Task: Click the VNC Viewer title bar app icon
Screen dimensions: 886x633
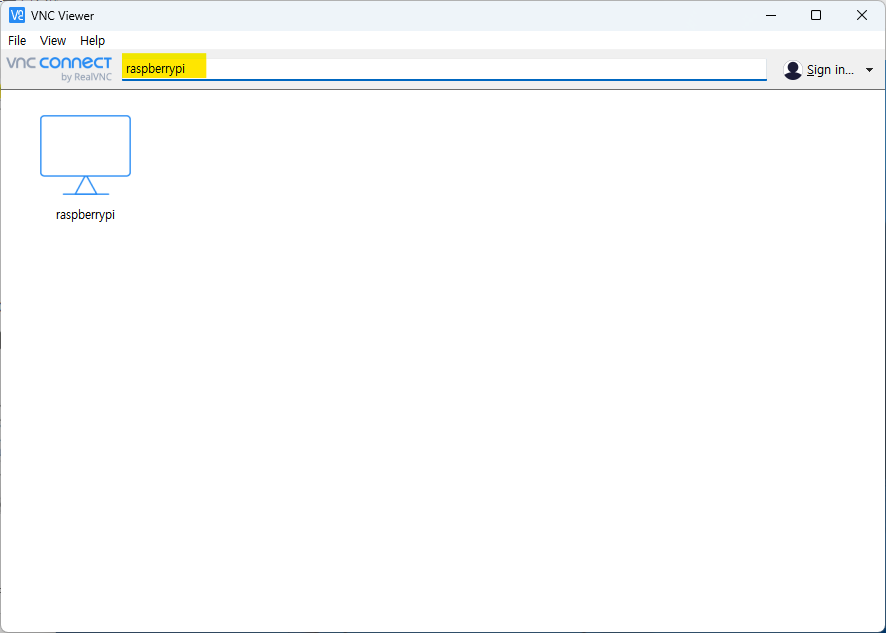Action: (17, 15)
